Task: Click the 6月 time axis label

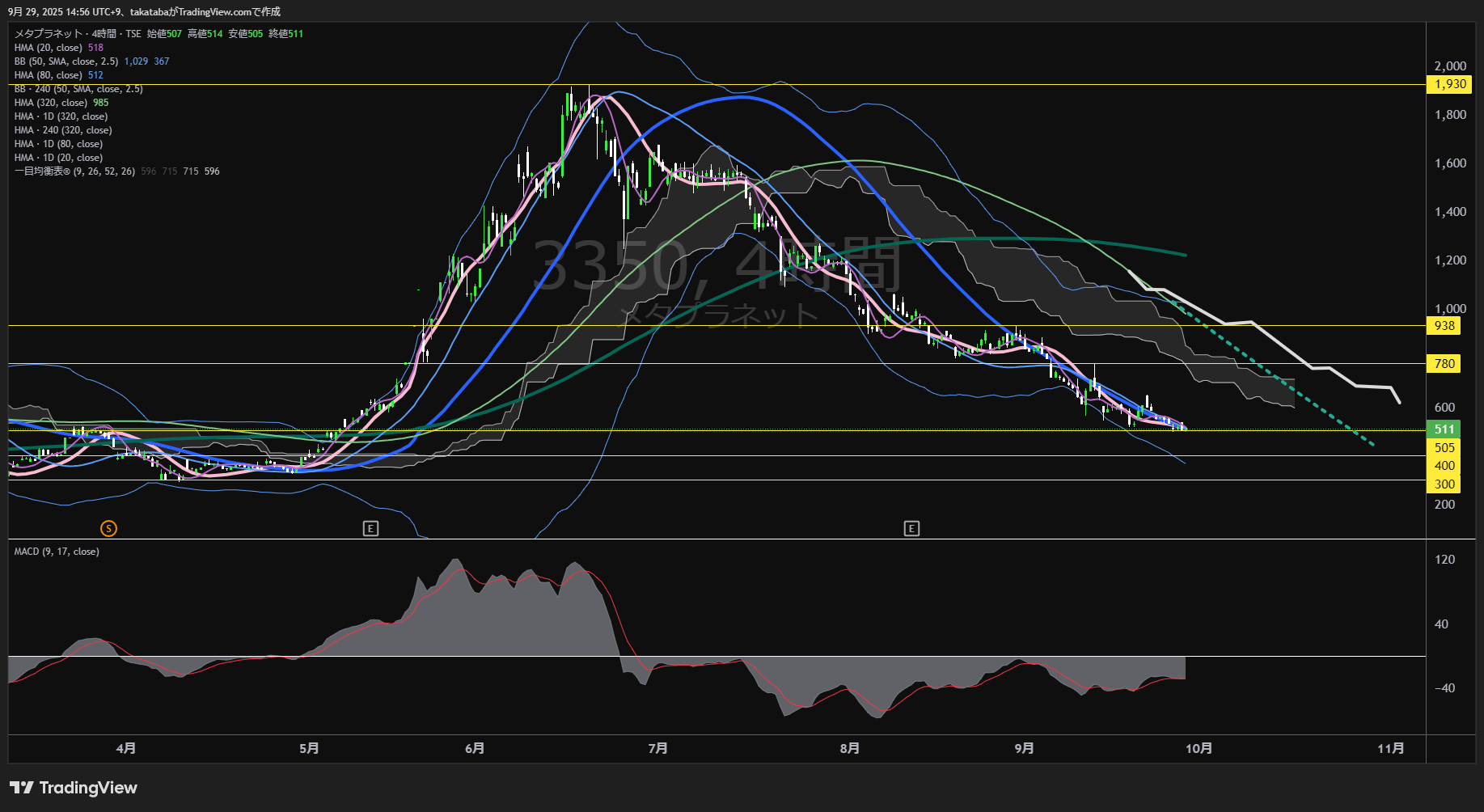Action: tap(476, 748)
